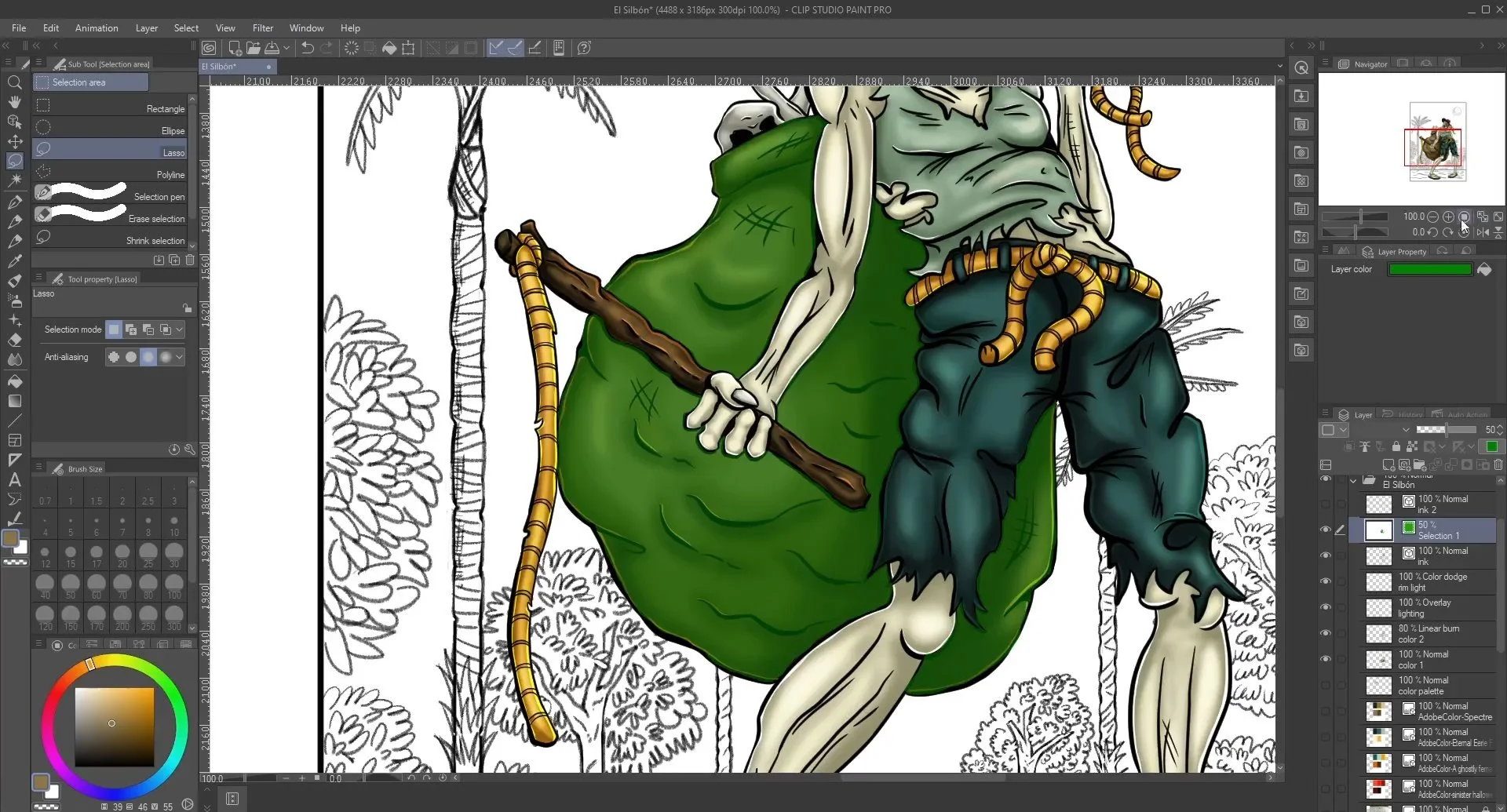Open the Layer panel menu
Image resolution: width=1507 pixels, height=812 pixels.
pos(1326,414)
